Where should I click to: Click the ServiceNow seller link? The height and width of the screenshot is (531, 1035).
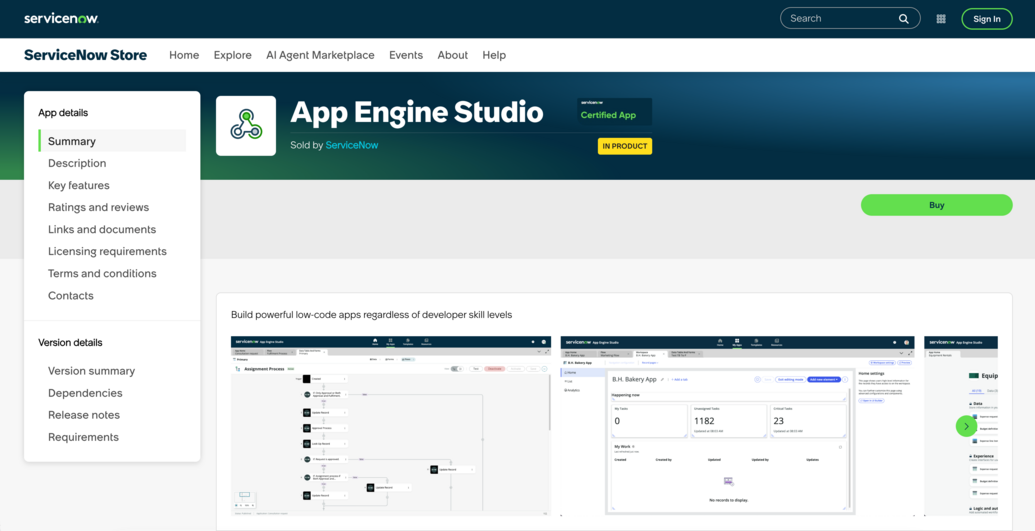[352, 145]
